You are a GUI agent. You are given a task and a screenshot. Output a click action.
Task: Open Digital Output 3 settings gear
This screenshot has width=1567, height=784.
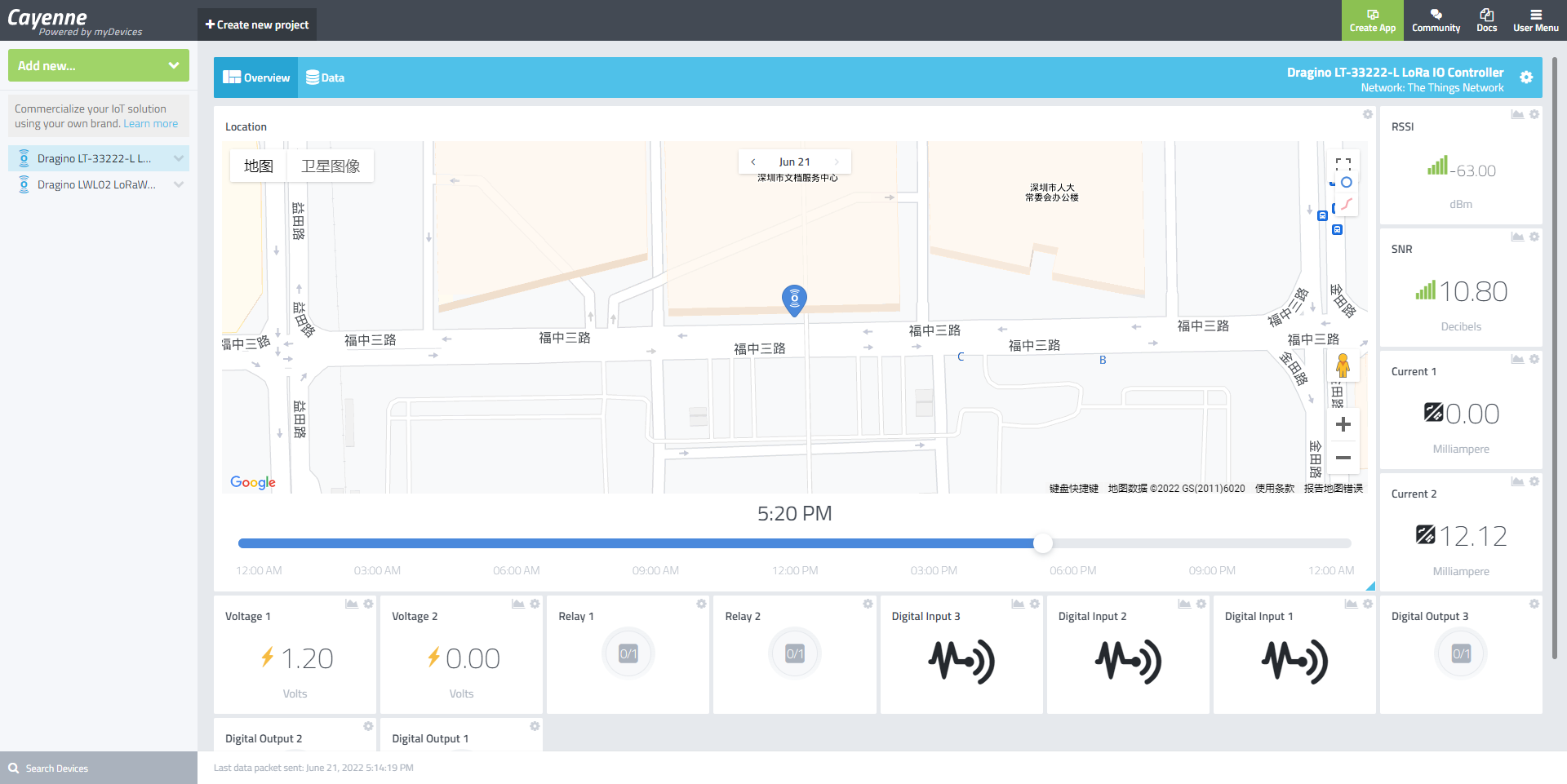coord(1534,604)
